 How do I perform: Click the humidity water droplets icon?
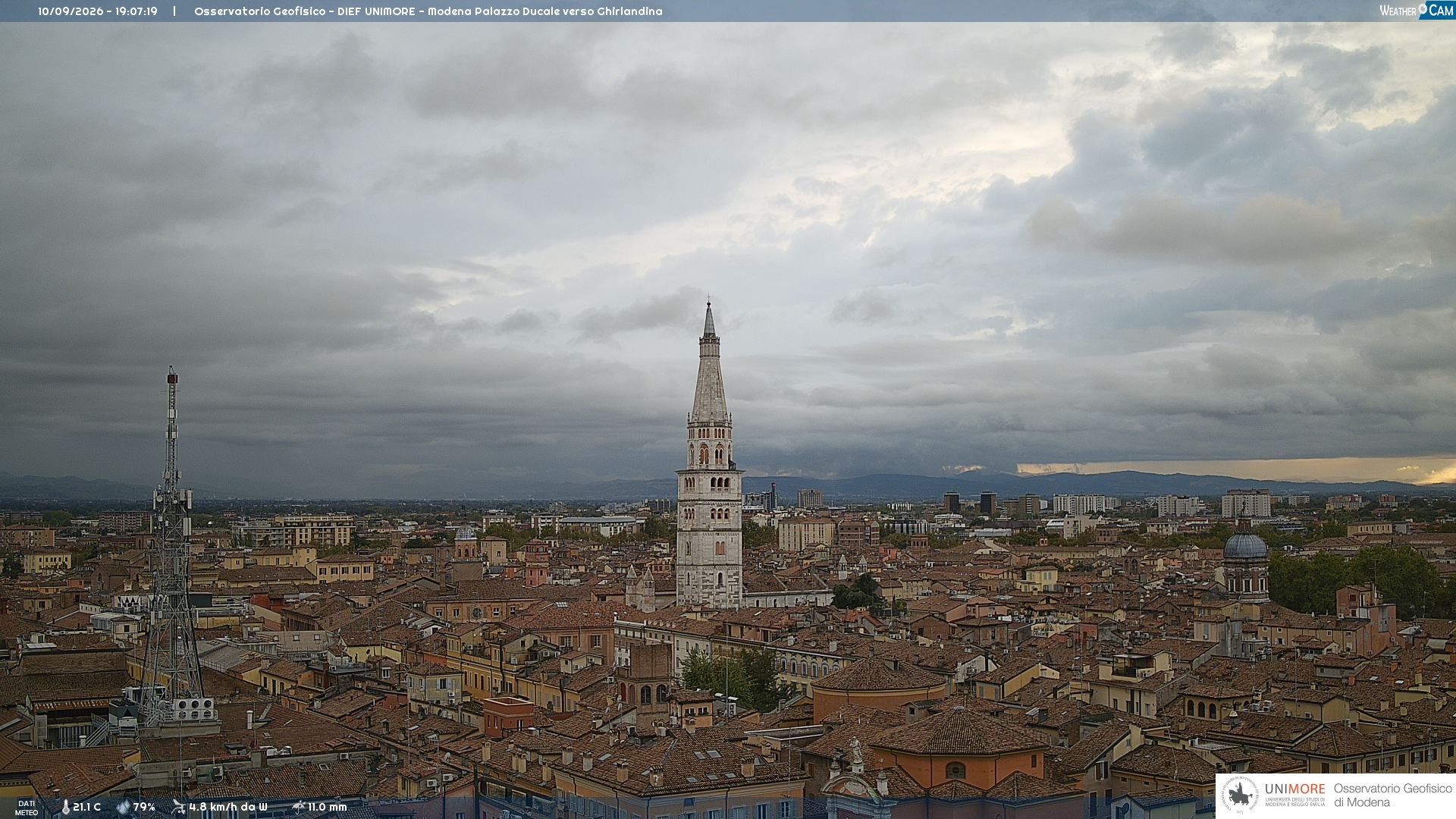tap(123, 807)
